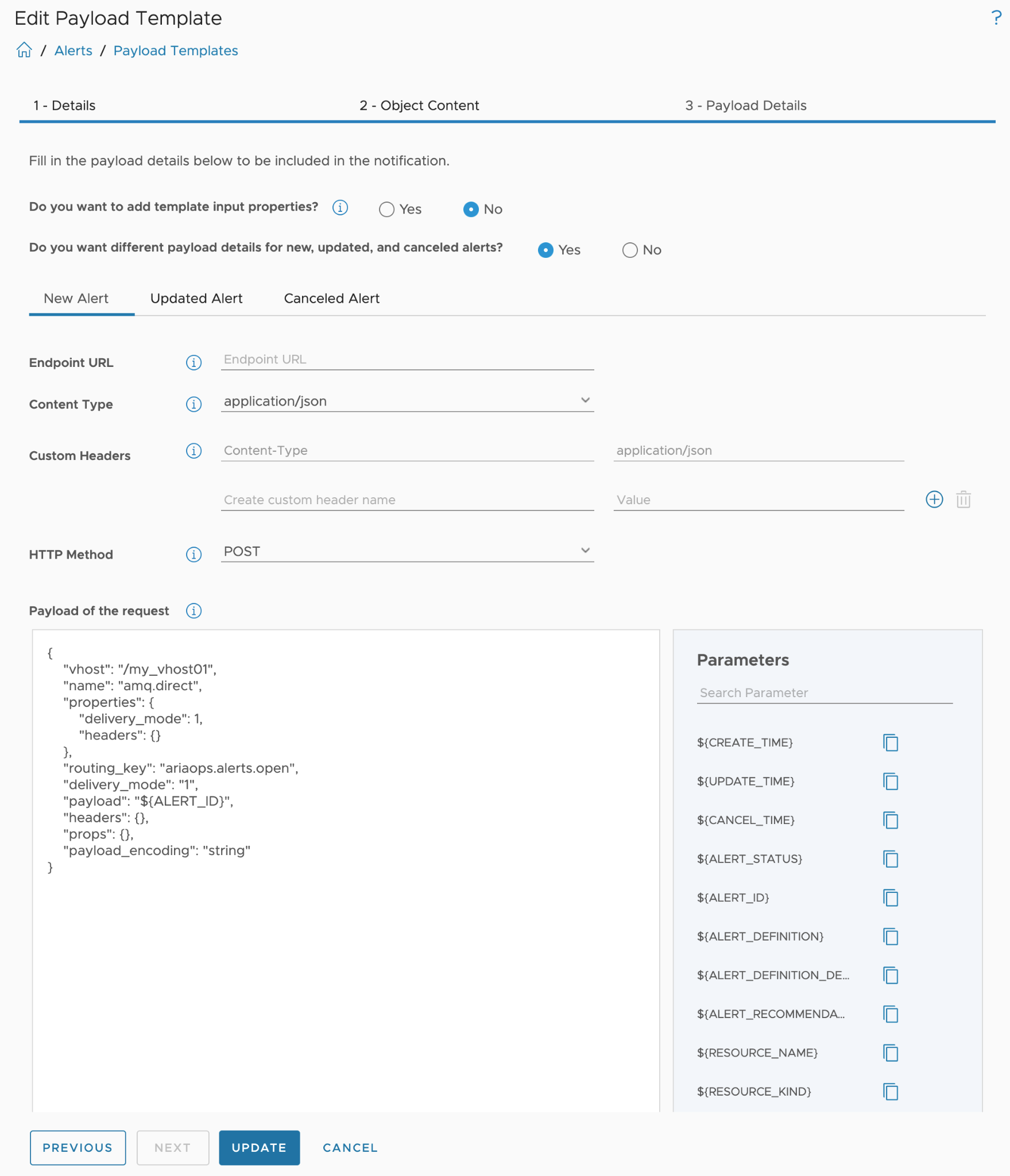Click the "routing_key" line in payload
This screenshot has height=1176, width=1010.
tap(181, 768)
